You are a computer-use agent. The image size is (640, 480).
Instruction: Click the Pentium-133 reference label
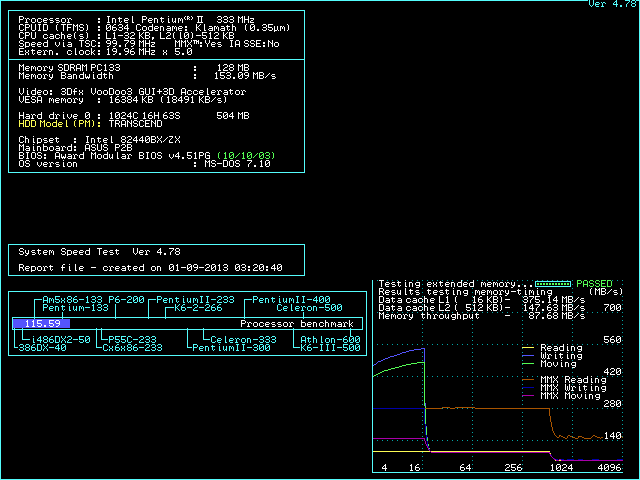[x=76, y=308]
